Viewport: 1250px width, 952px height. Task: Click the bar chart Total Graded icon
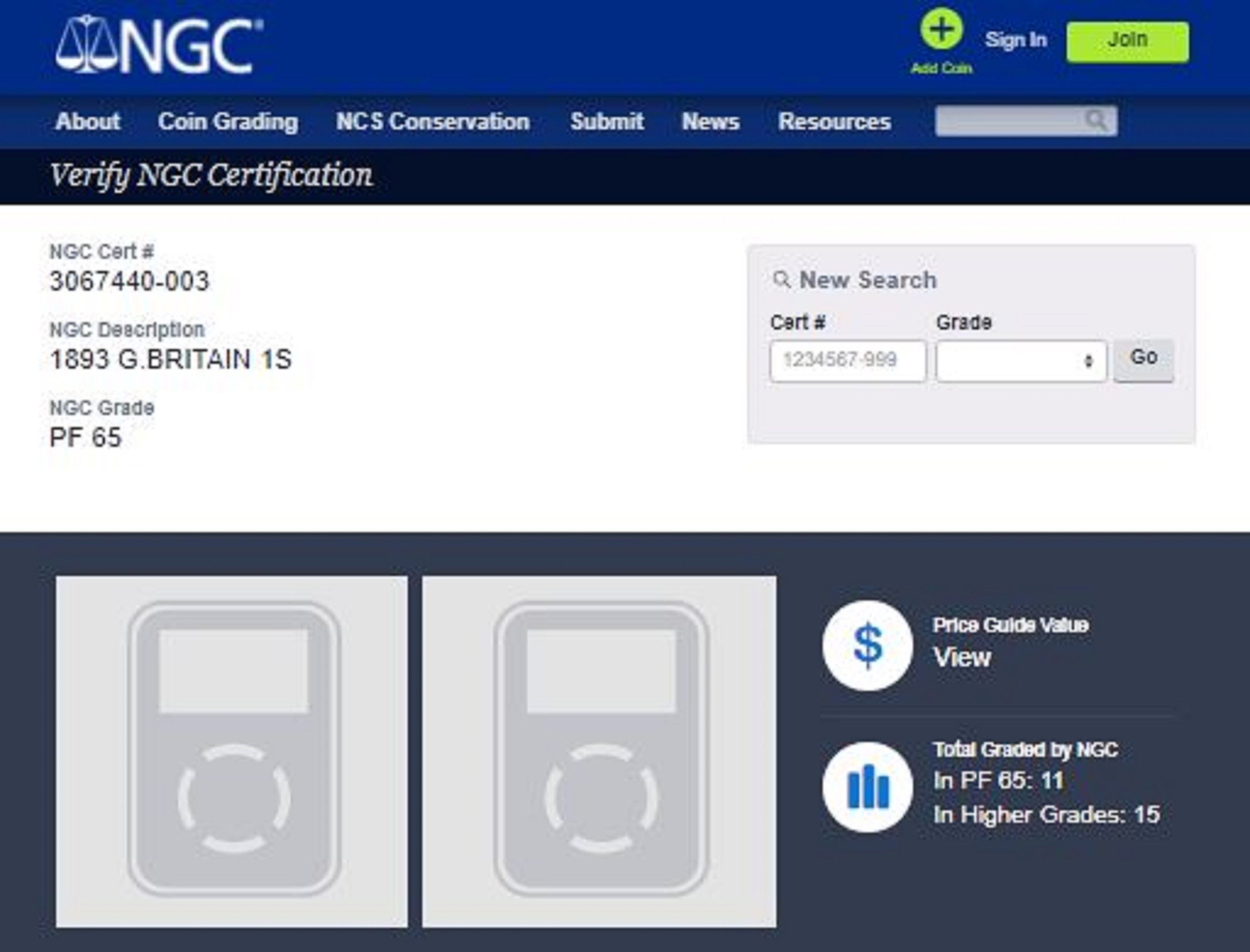pos(867,787)
